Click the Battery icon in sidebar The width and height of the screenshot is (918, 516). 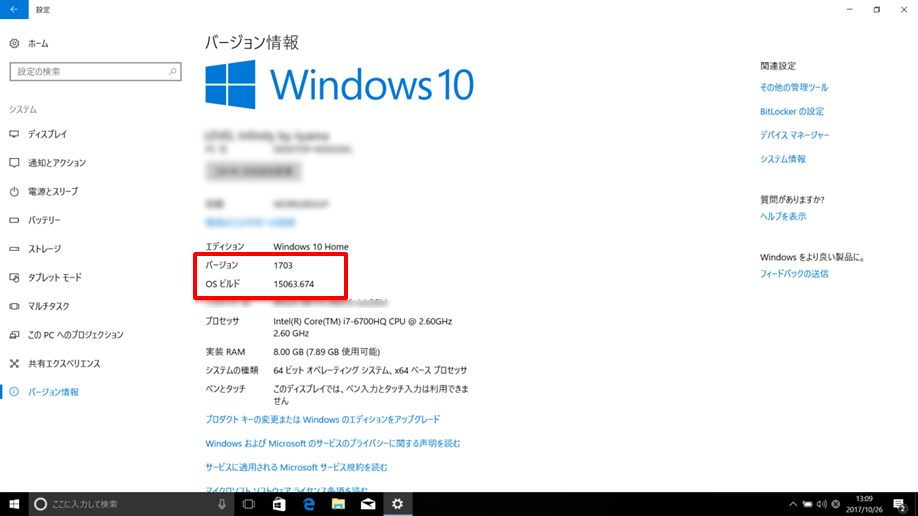click(14, 220)
